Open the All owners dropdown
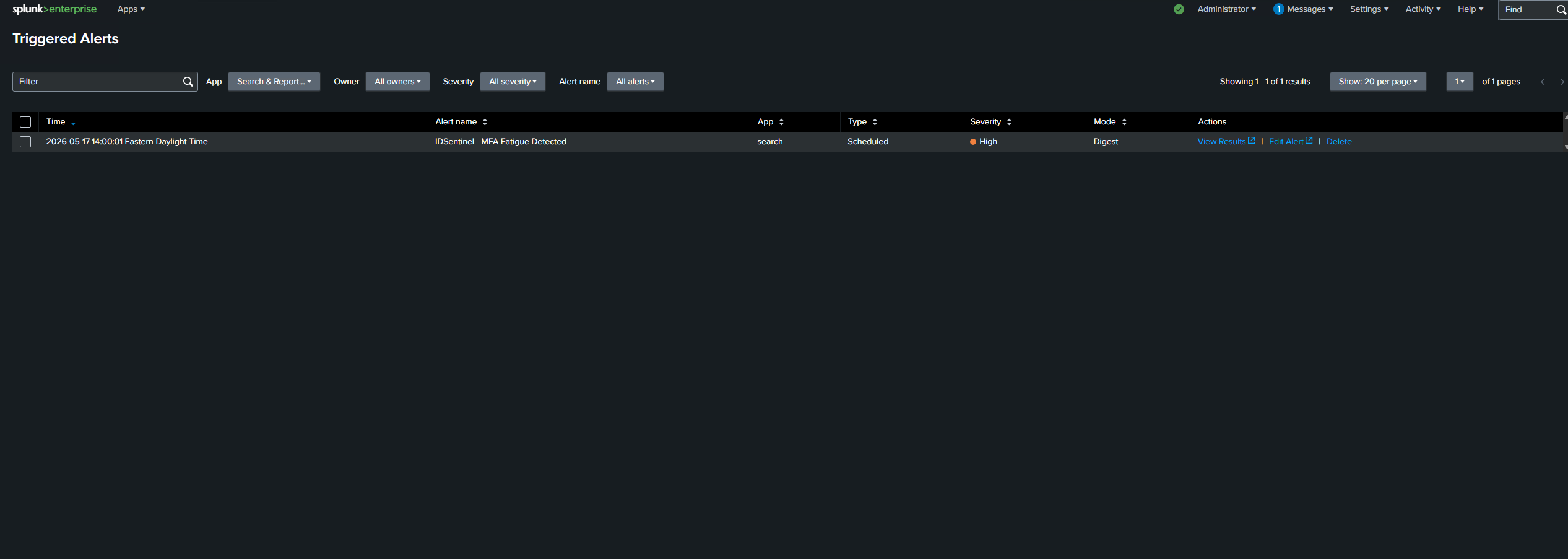The height and width of the screenshot is (559, 1568). pyautogui.click(x=397, y=82)
